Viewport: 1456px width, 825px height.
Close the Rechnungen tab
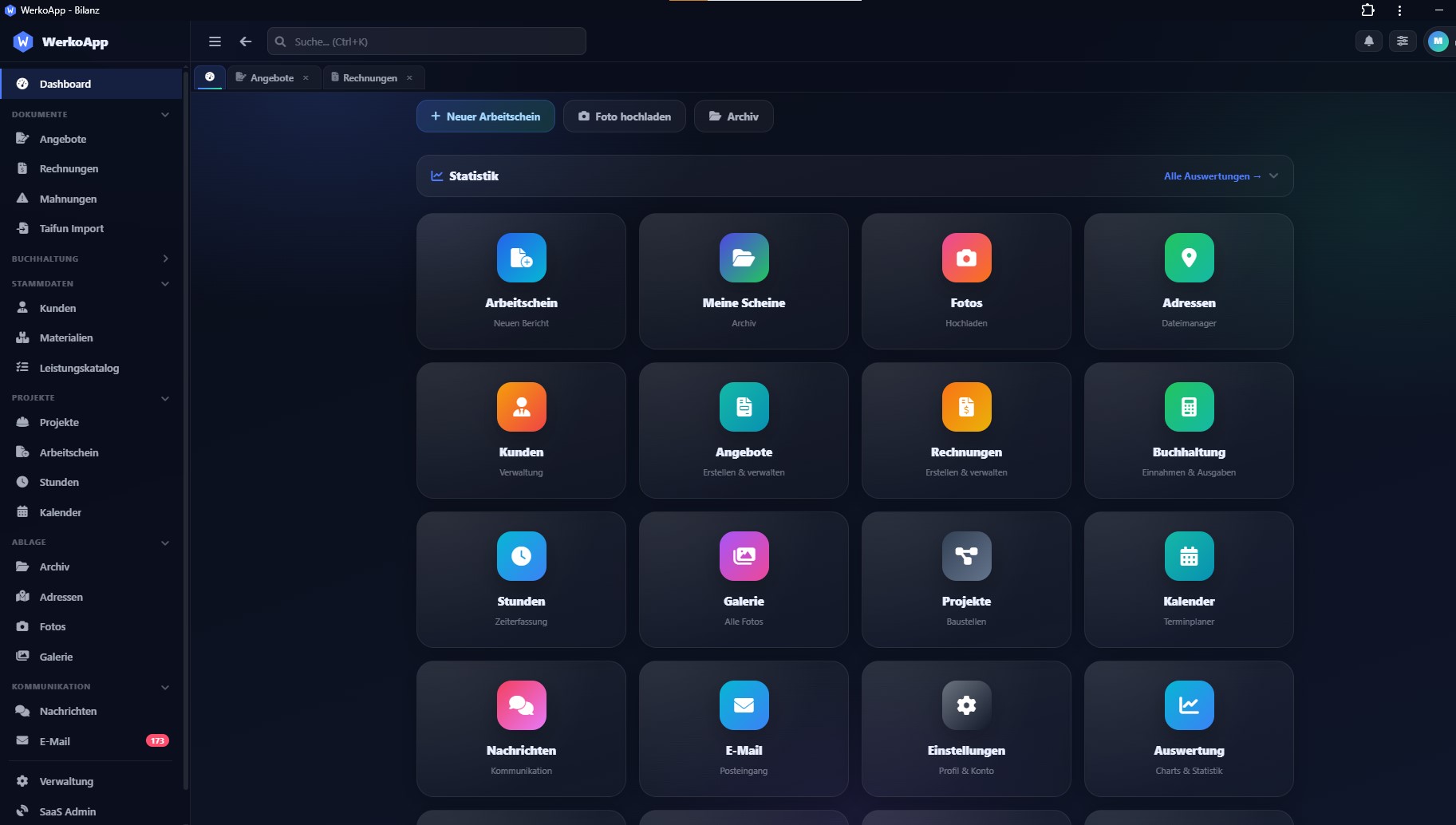tap(409, 77)
